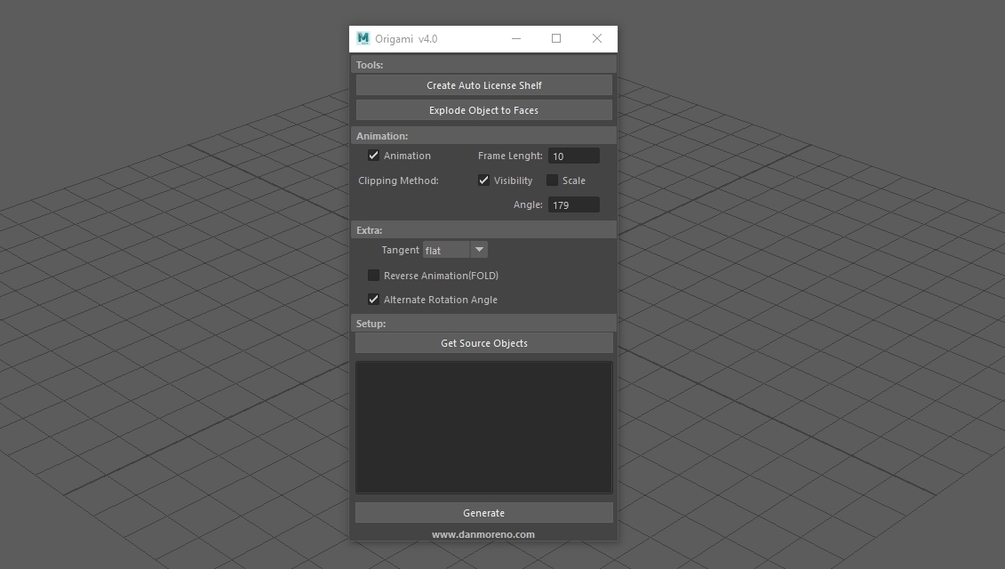
Task: Click the Setup: section header
Action: point(483,324)
